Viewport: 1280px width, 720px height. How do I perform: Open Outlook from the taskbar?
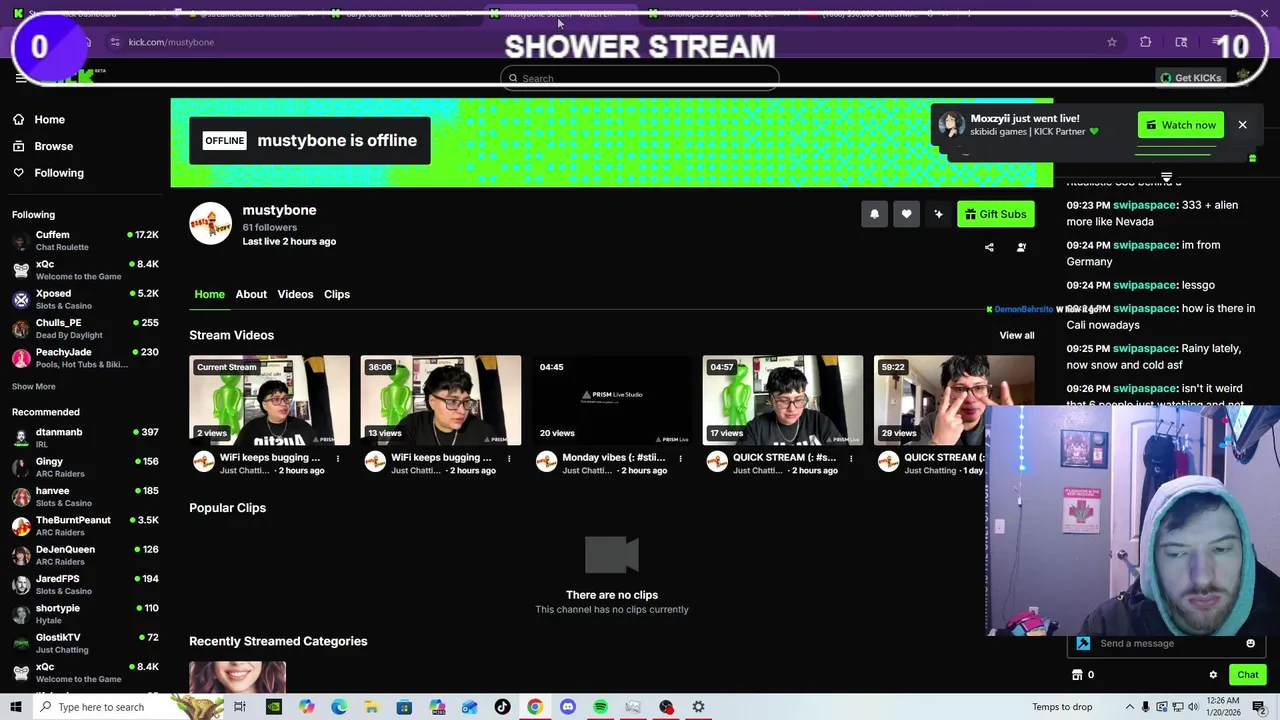point(469,707)
